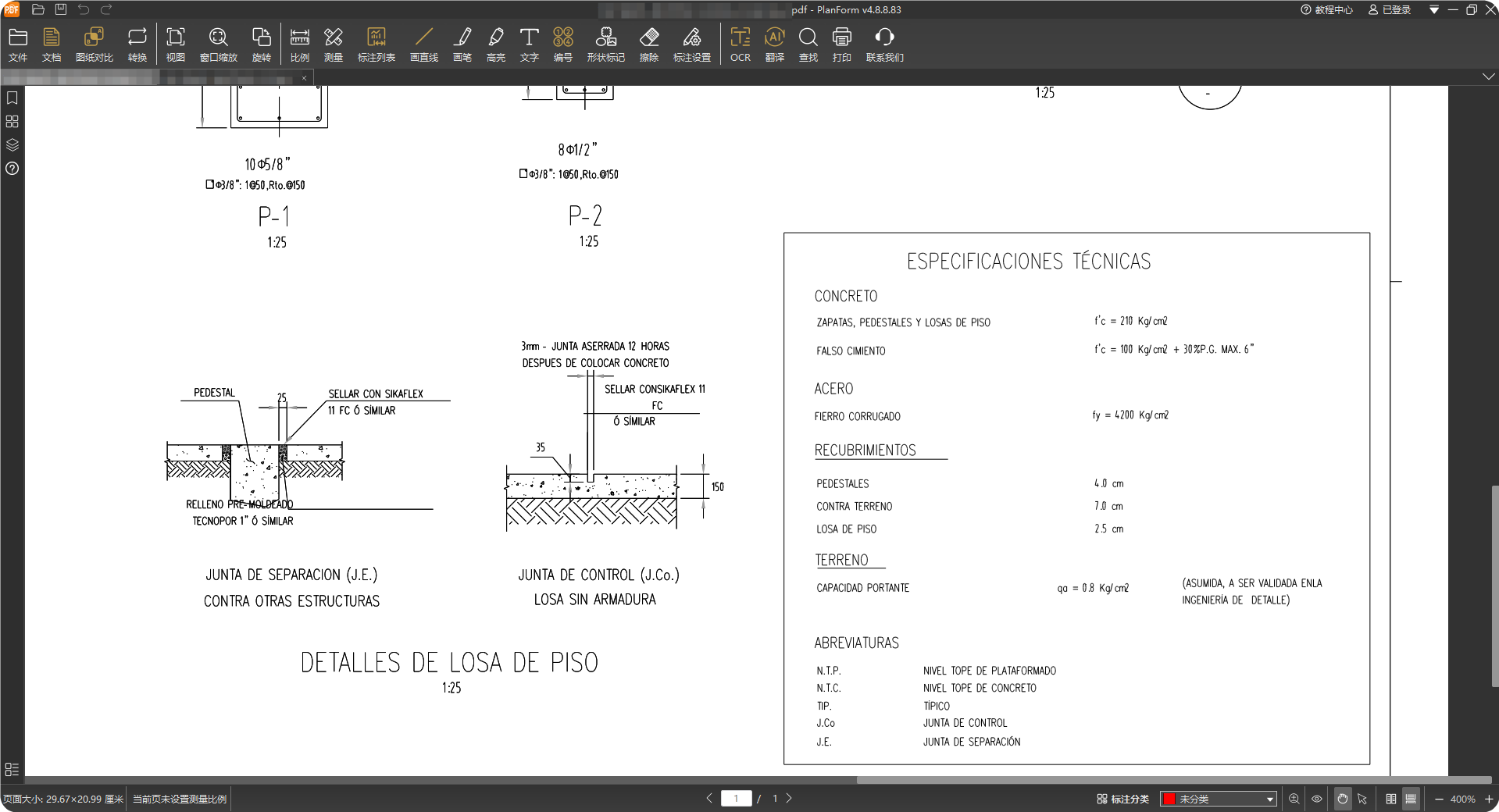The image size is (1499, 812).
Task: Open the OCR tool
Action: pos(740,45)
